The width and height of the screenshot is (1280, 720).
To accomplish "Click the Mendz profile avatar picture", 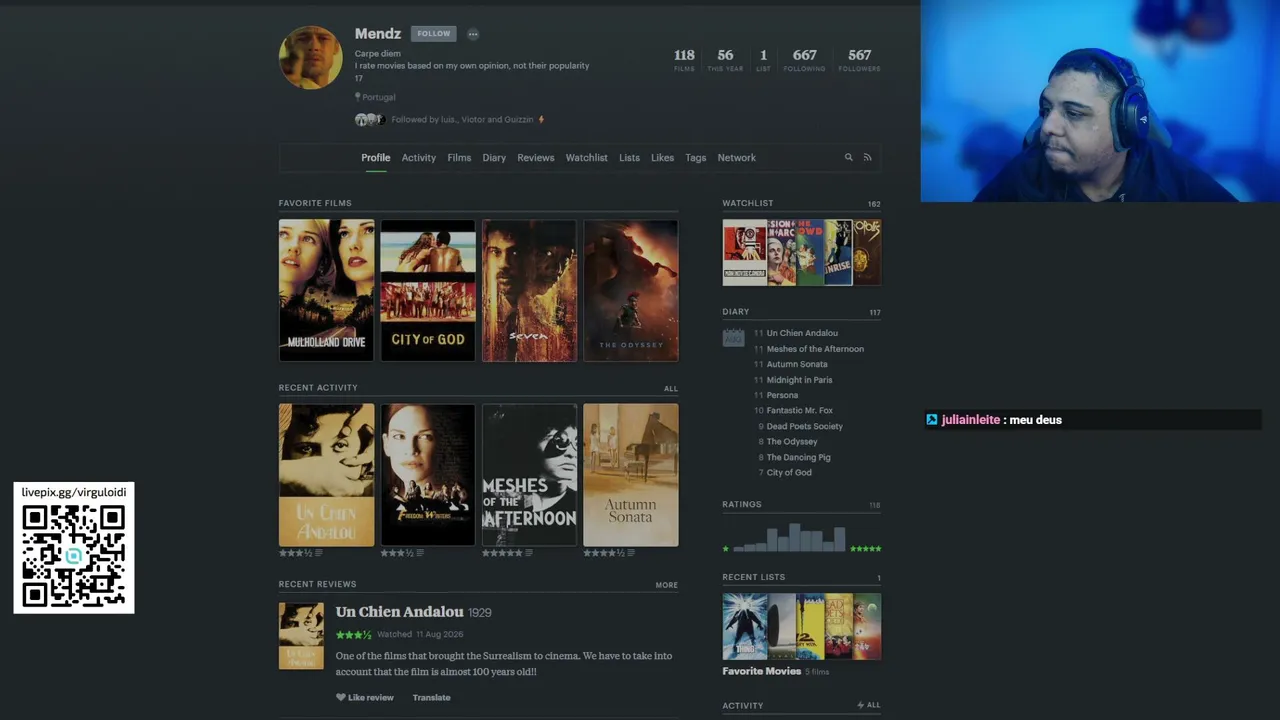I will pyautogui.click(x=310, y=57).
